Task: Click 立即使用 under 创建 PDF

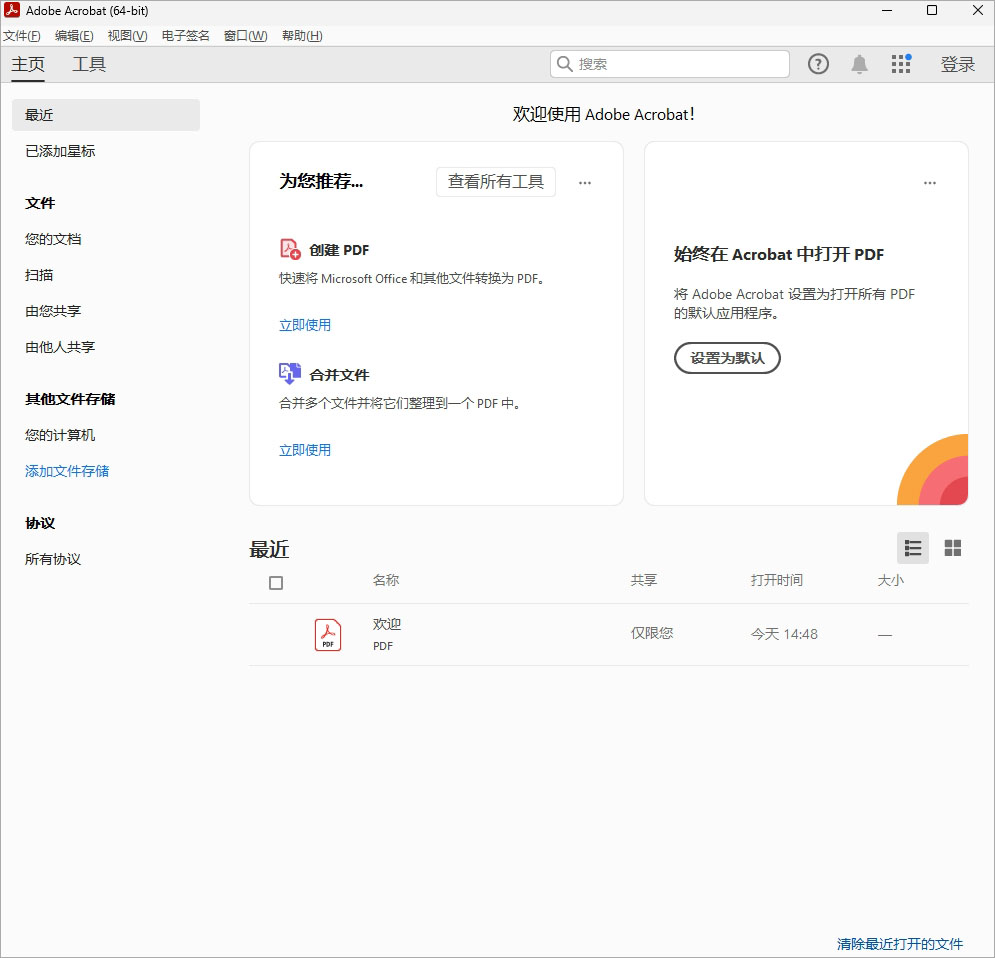Action: [305, 325]
